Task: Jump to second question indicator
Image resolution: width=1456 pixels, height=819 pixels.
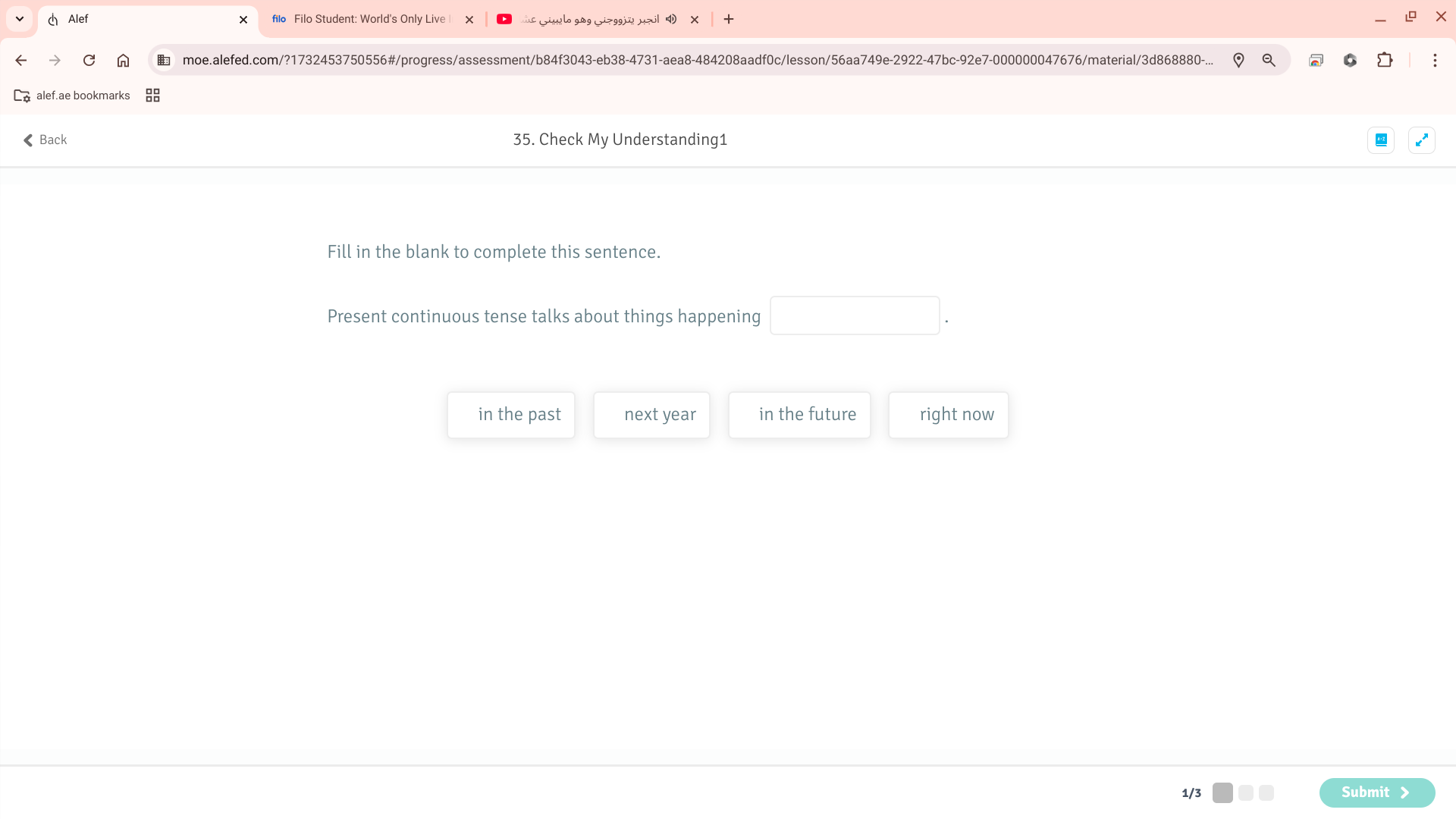Action: pos(1246,792)
